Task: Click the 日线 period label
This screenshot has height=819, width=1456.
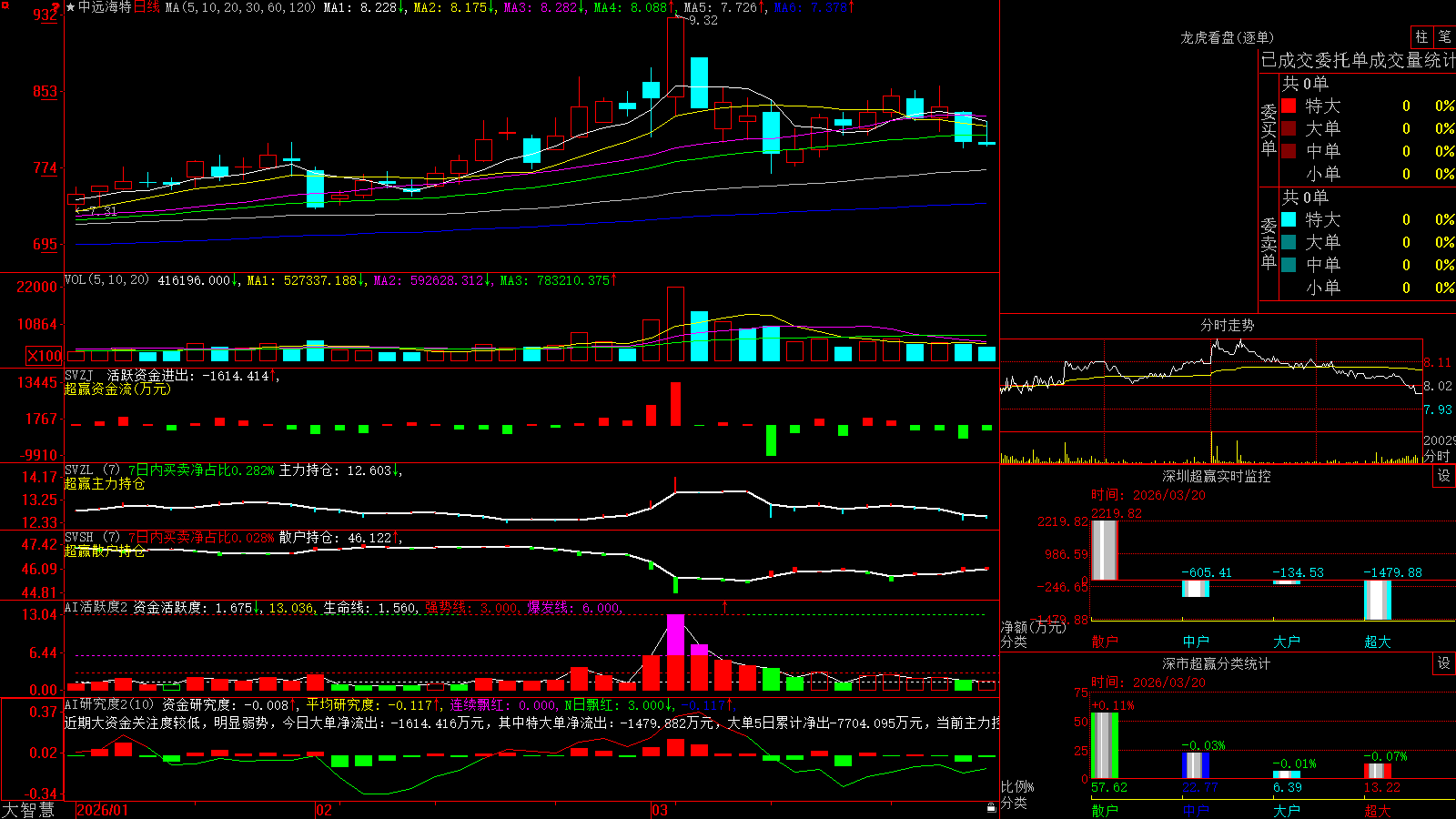Action: 147,7
